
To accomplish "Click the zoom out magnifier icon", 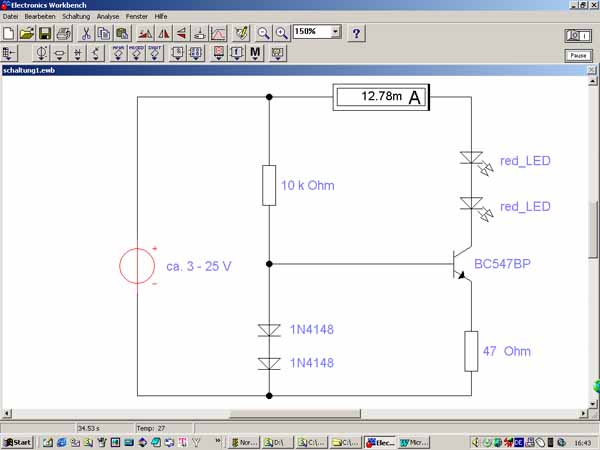I will pos(263,33).
